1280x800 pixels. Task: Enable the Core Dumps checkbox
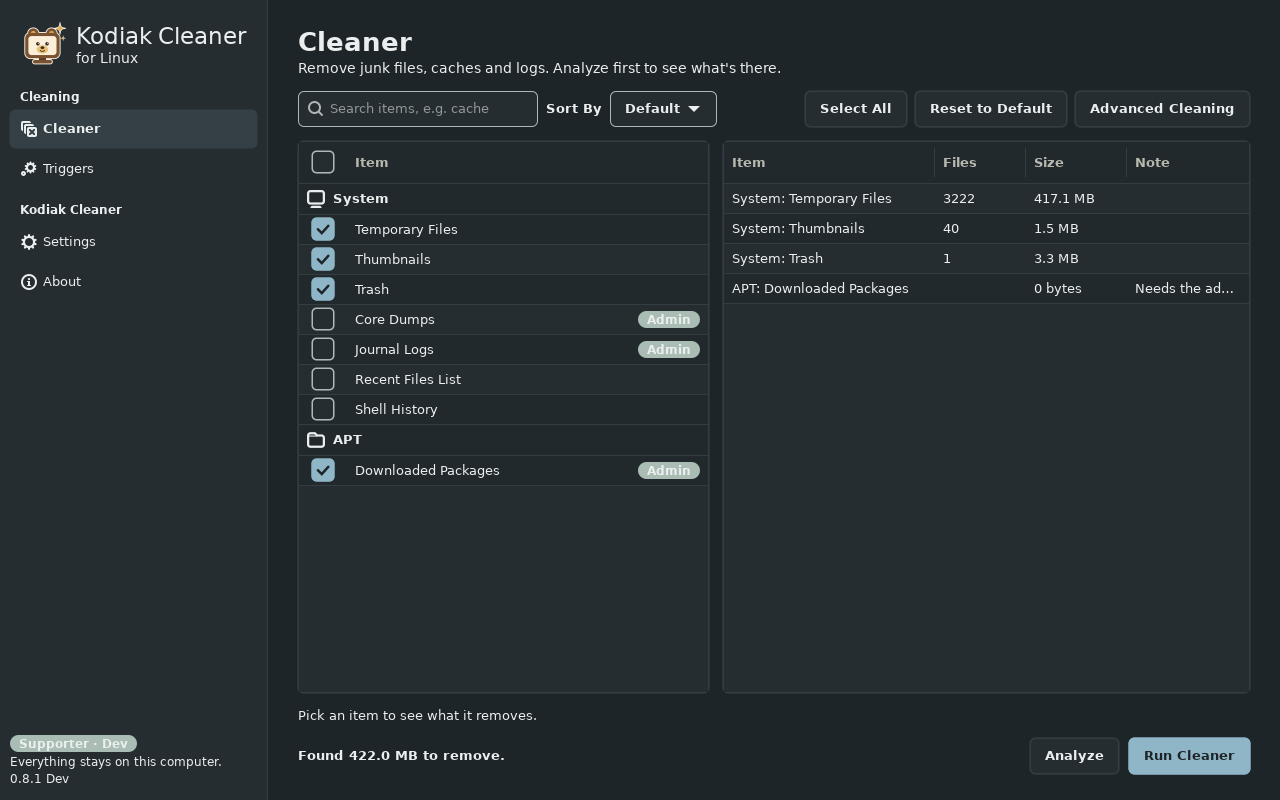coord(323,319)
